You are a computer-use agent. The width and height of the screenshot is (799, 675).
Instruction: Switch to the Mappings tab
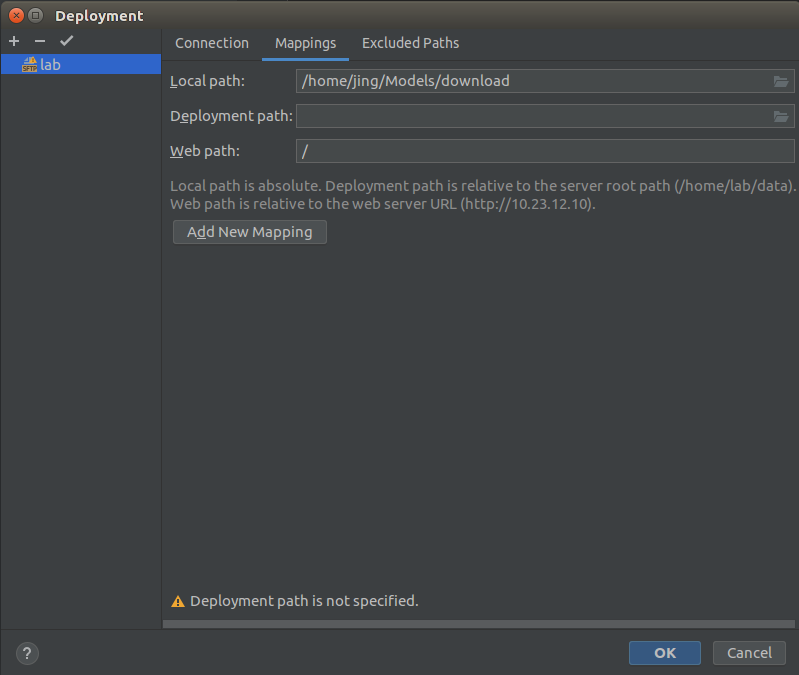(305, 43)
